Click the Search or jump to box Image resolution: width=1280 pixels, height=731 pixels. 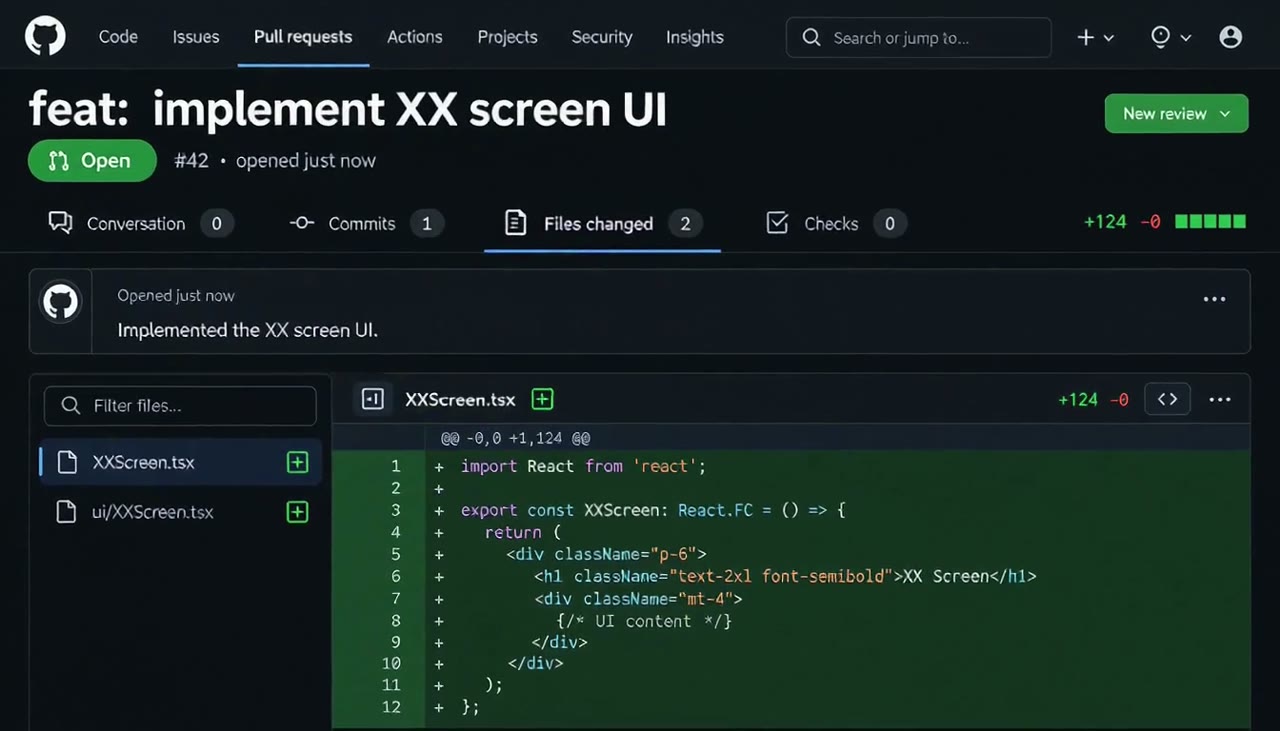918,37
